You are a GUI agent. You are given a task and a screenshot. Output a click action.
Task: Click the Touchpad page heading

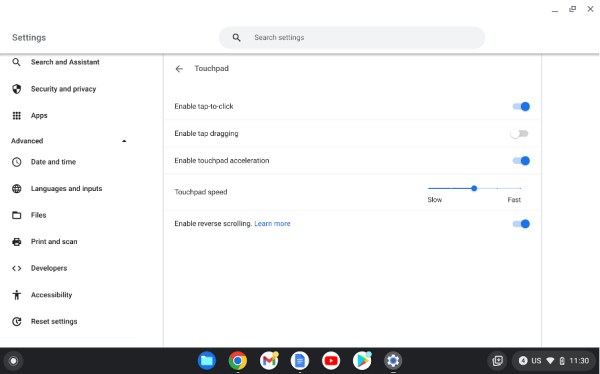(211, 69)
